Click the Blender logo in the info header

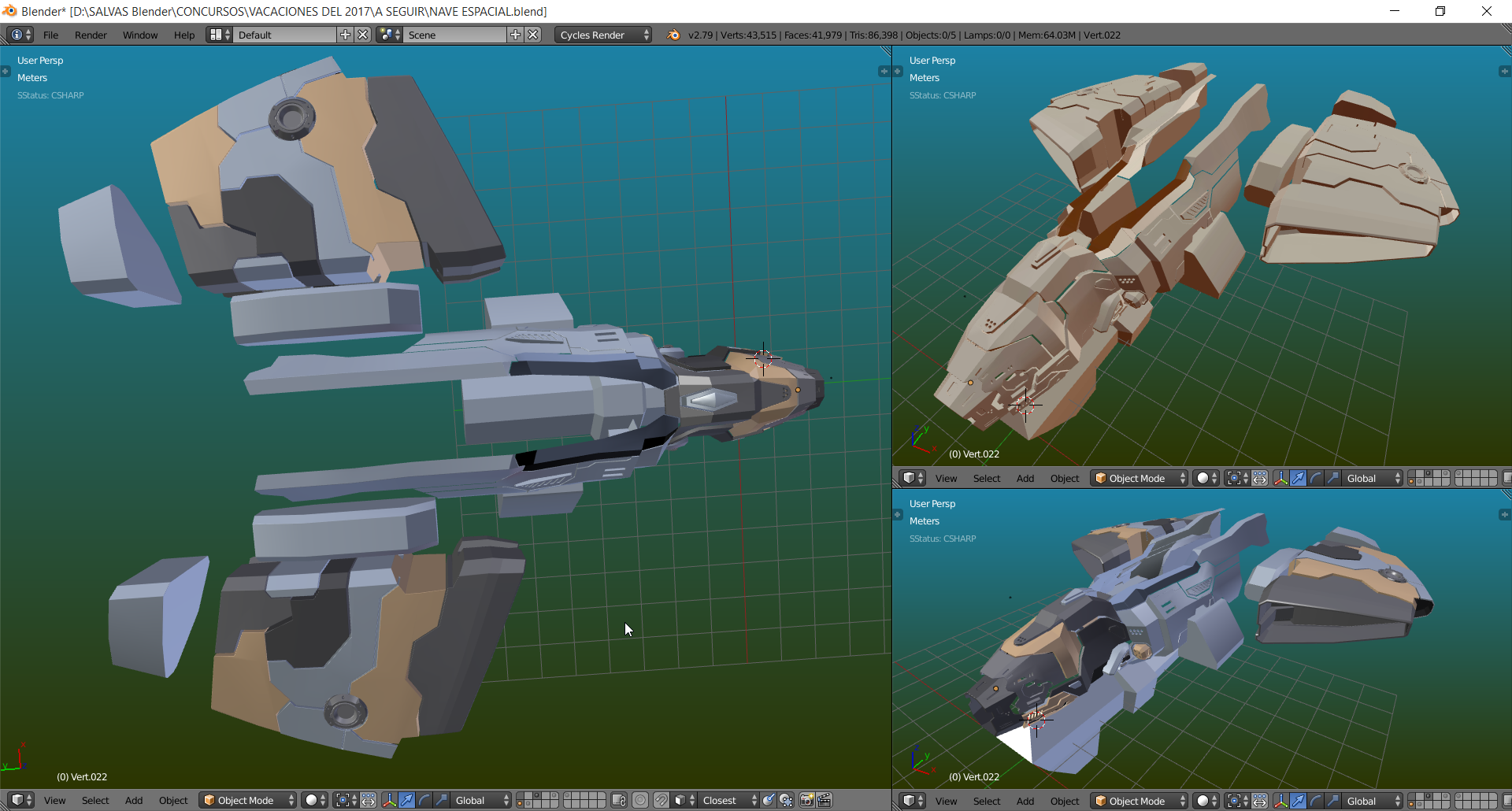click(673, 35)
